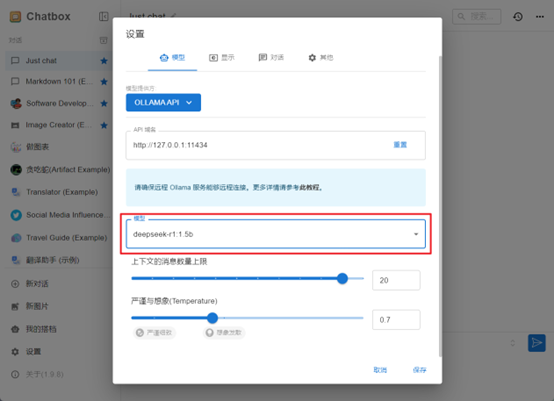
Task: Click the 翻译助手 (示例) icon
Action: 16,260
